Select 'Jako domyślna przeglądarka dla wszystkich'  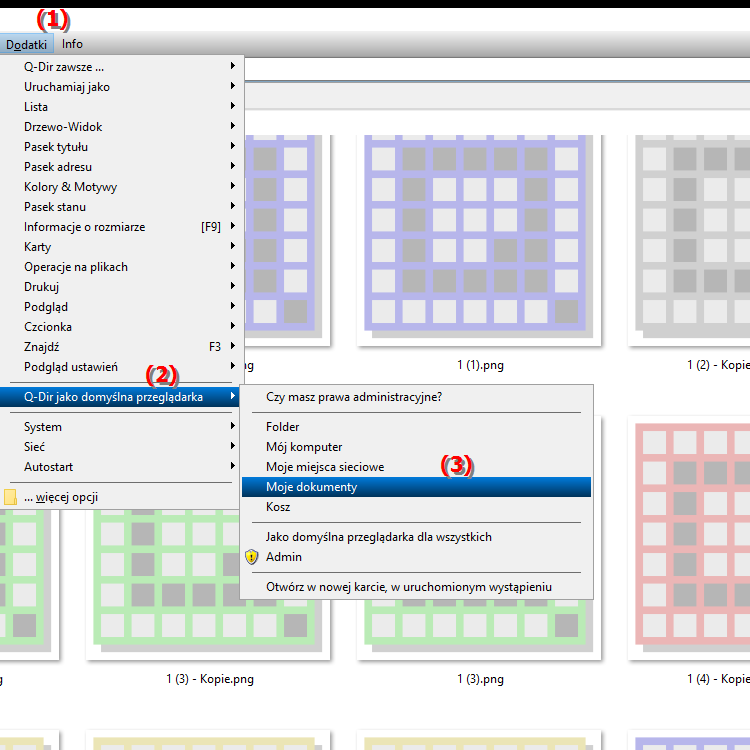point(416,537)
